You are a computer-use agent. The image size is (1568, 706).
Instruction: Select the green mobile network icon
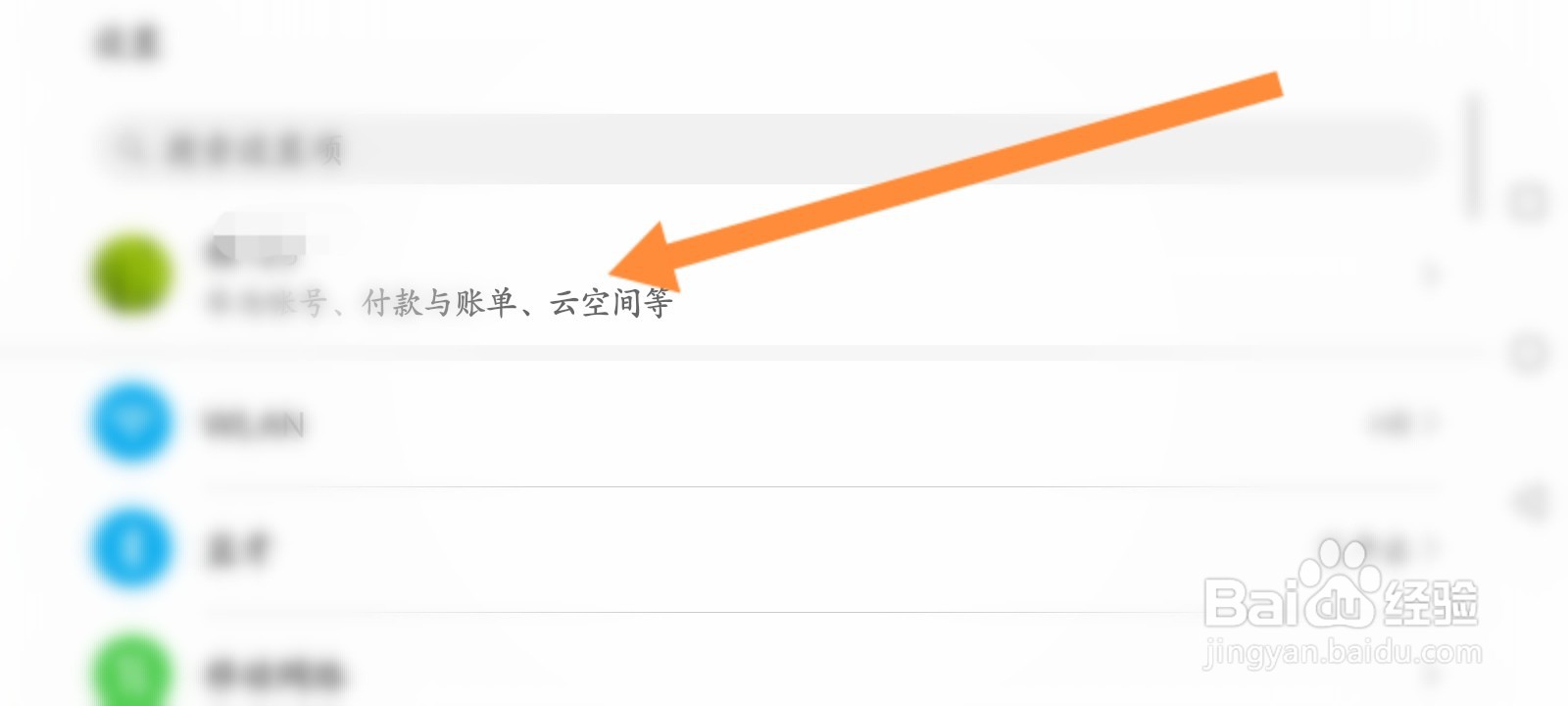pos(132,671)
